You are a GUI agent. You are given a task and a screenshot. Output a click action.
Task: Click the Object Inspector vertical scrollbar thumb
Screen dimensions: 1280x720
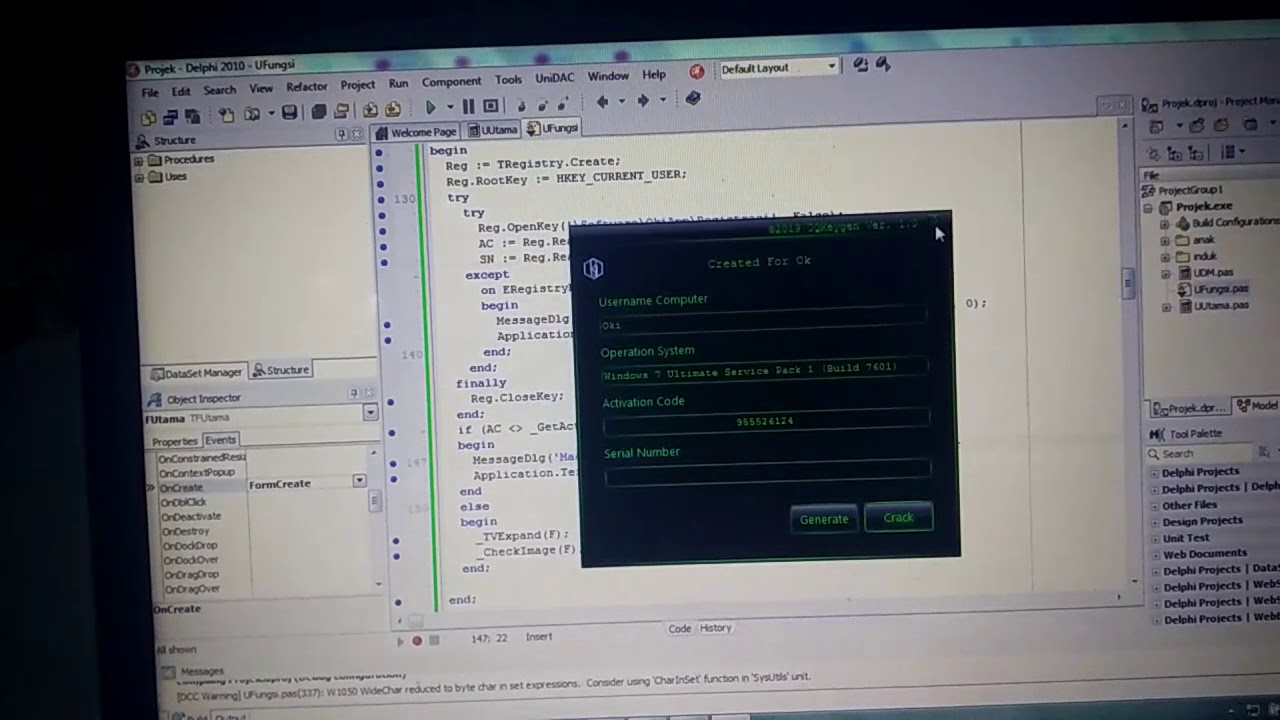(375, 501)
